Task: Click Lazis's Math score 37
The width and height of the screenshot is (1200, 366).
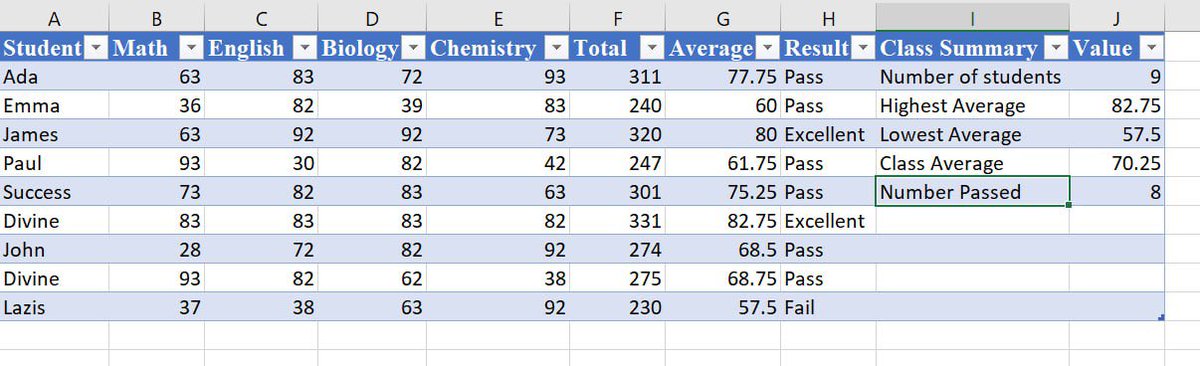Action: click(156, 308)
